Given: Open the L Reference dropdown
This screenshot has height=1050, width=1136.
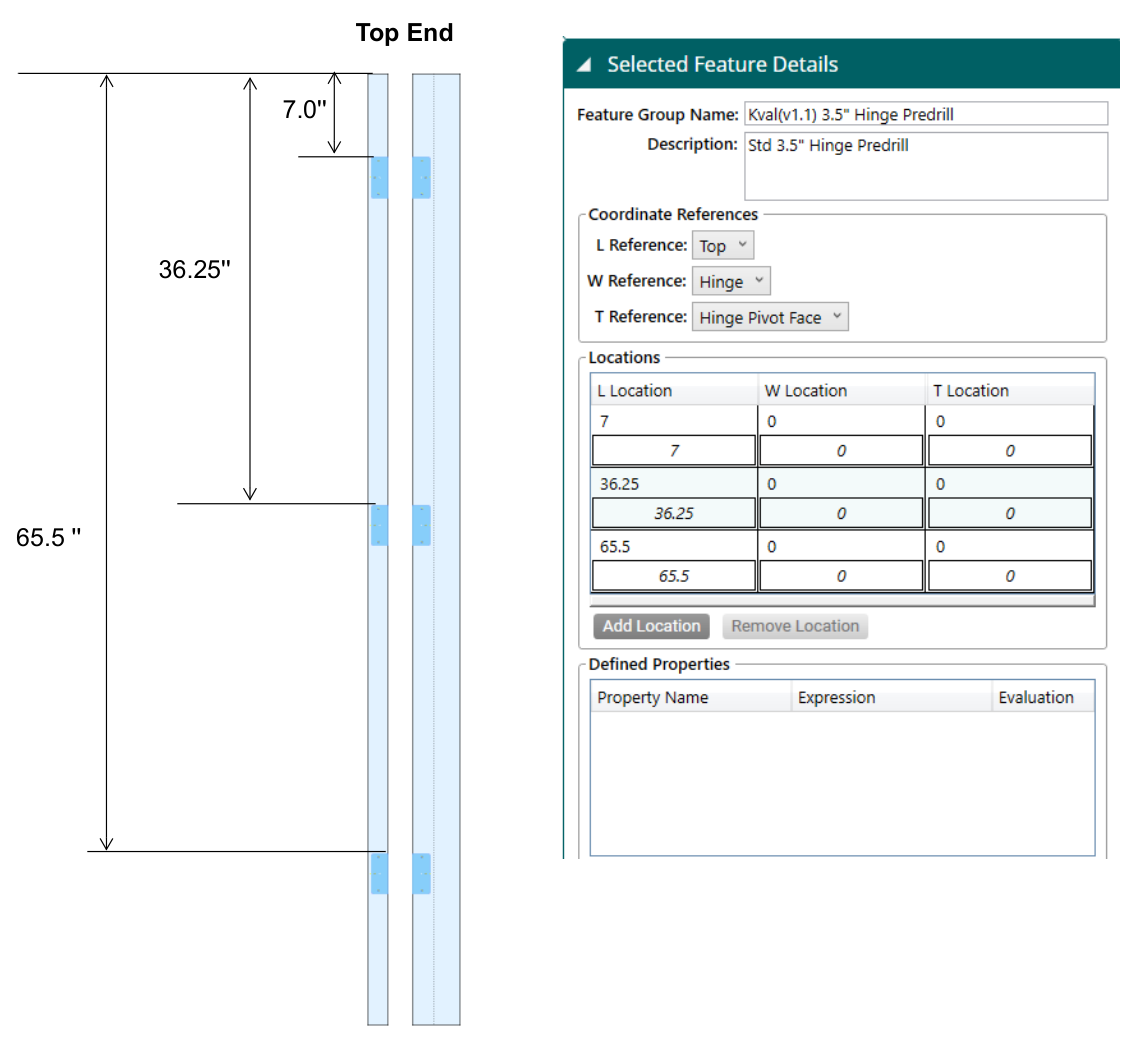Looking at the screenshot, I should (x=723, y=246).
